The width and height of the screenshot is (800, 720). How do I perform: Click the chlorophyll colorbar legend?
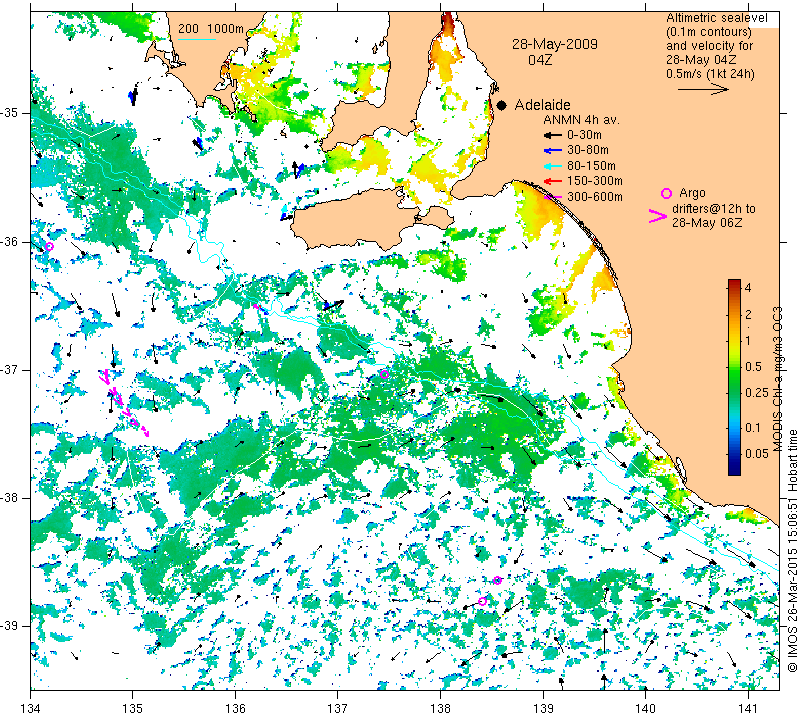click(x=734, y=377)
